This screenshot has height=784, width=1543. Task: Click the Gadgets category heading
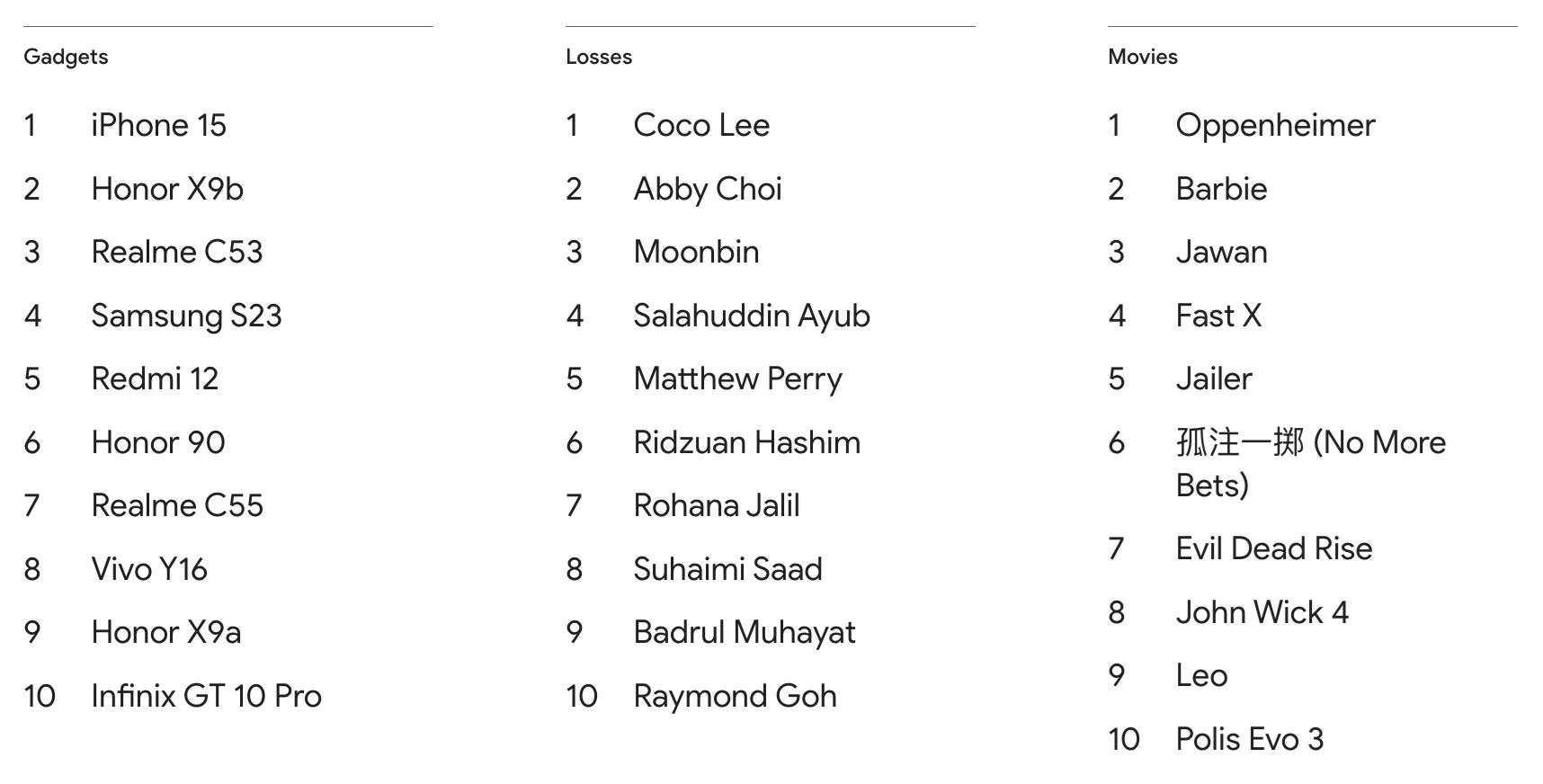click(66, 57)
